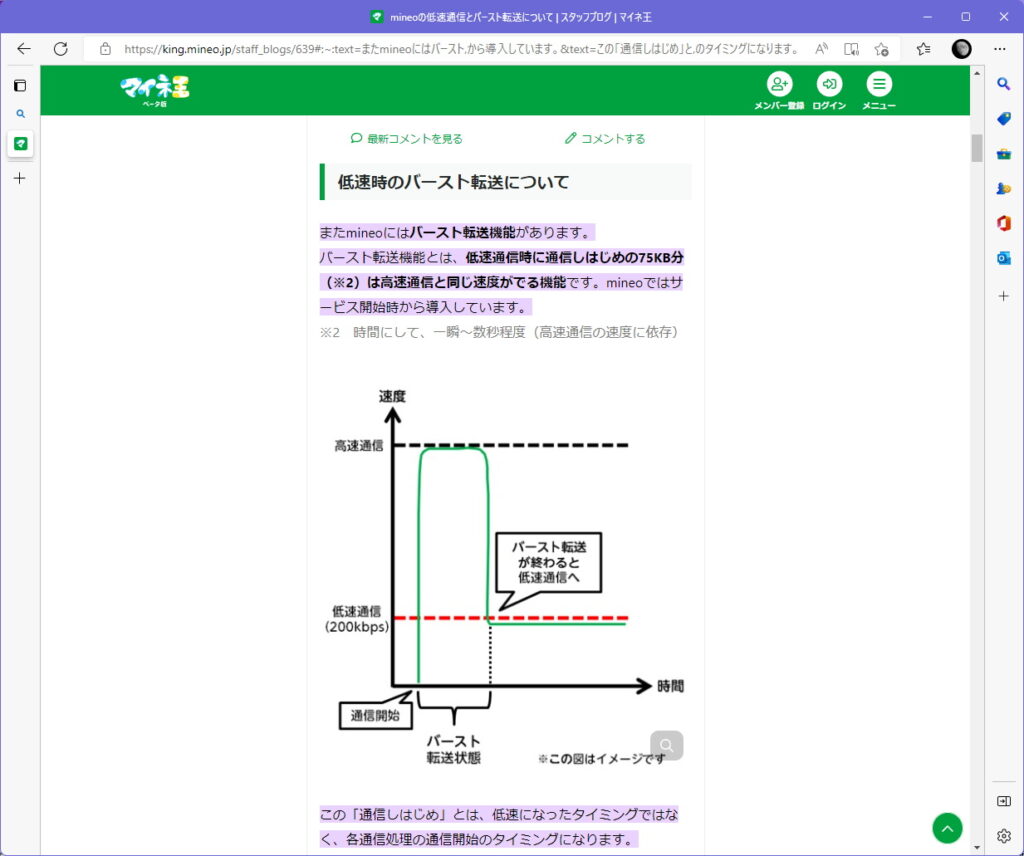Click the page vertical scrollbar thumb

click(976, 148)
